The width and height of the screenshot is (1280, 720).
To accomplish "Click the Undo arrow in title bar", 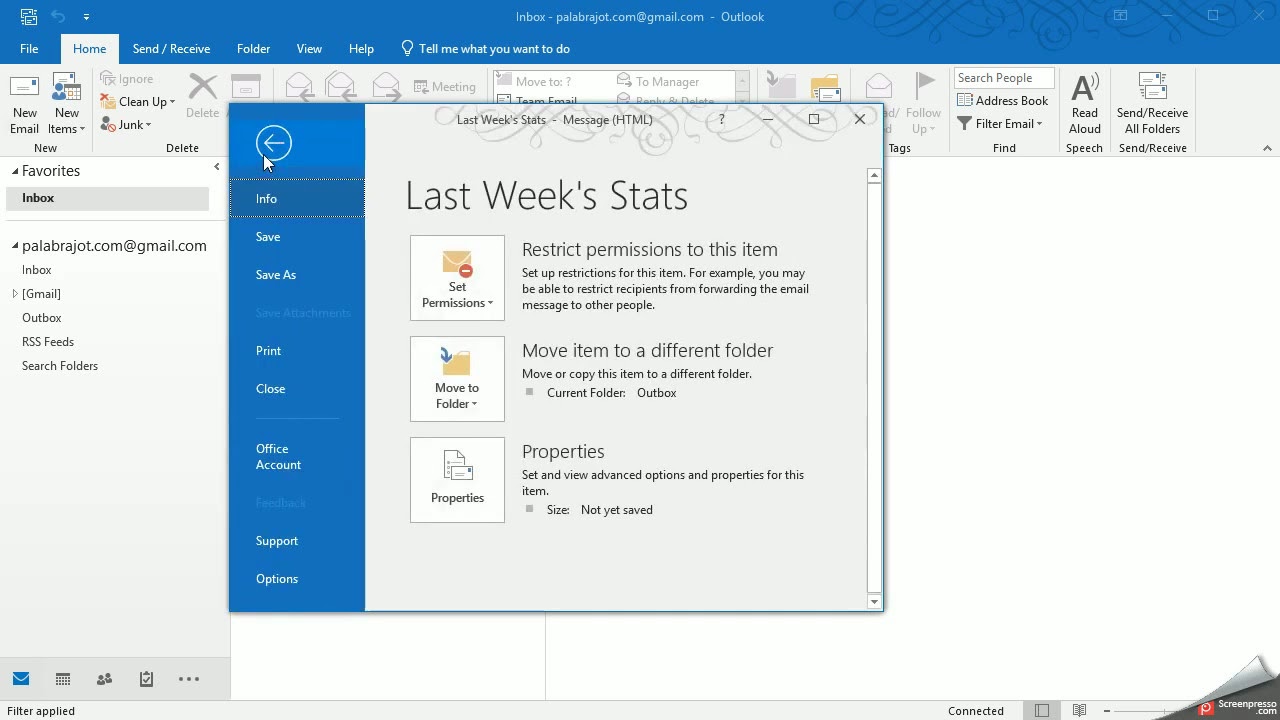I will pyautogui.click(x=58, y=16).
